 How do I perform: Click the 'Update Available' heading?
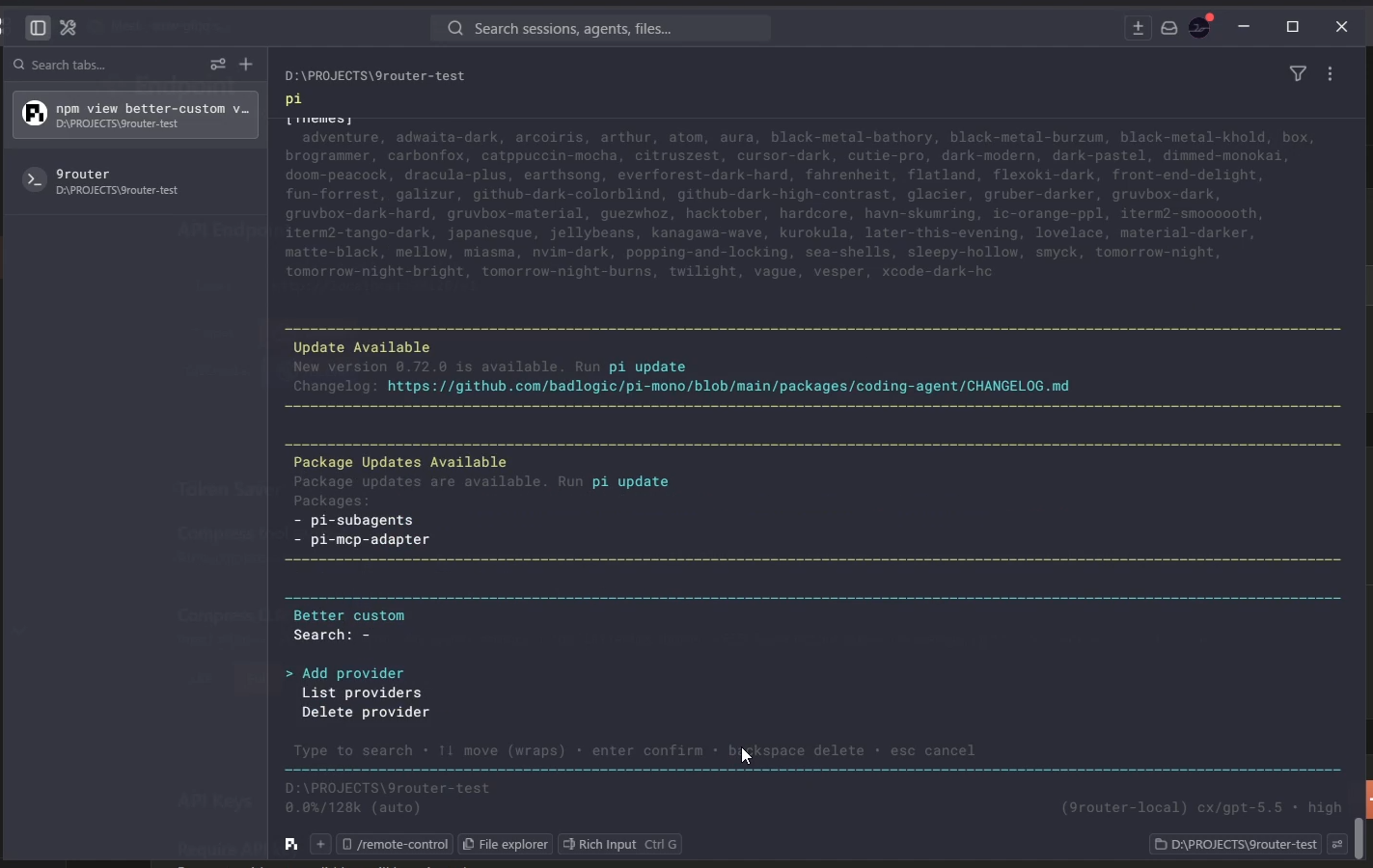[362, 347]
